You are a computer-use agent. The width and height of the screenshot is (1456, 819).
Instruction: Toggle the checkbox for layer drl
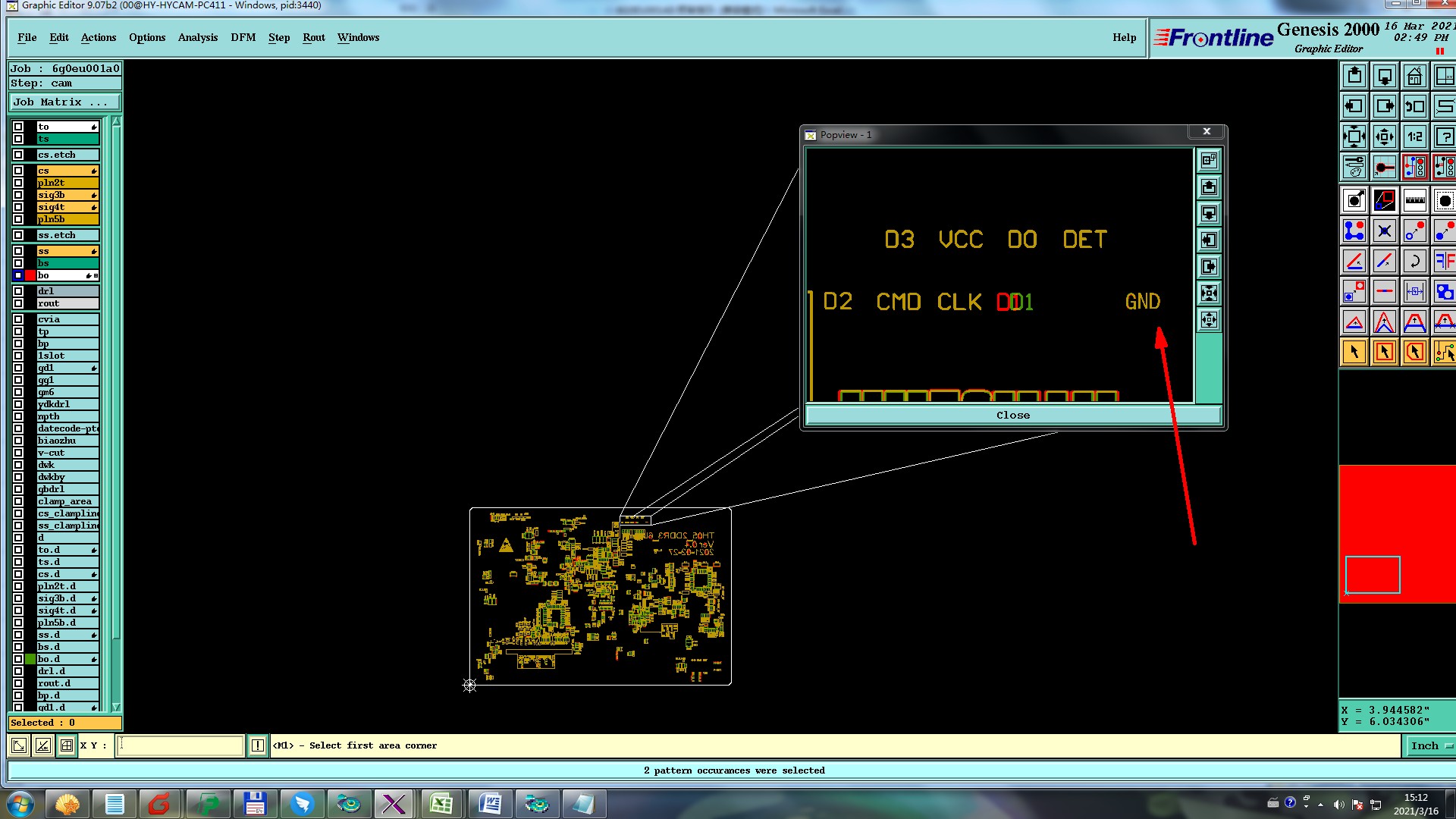(18, 291)
